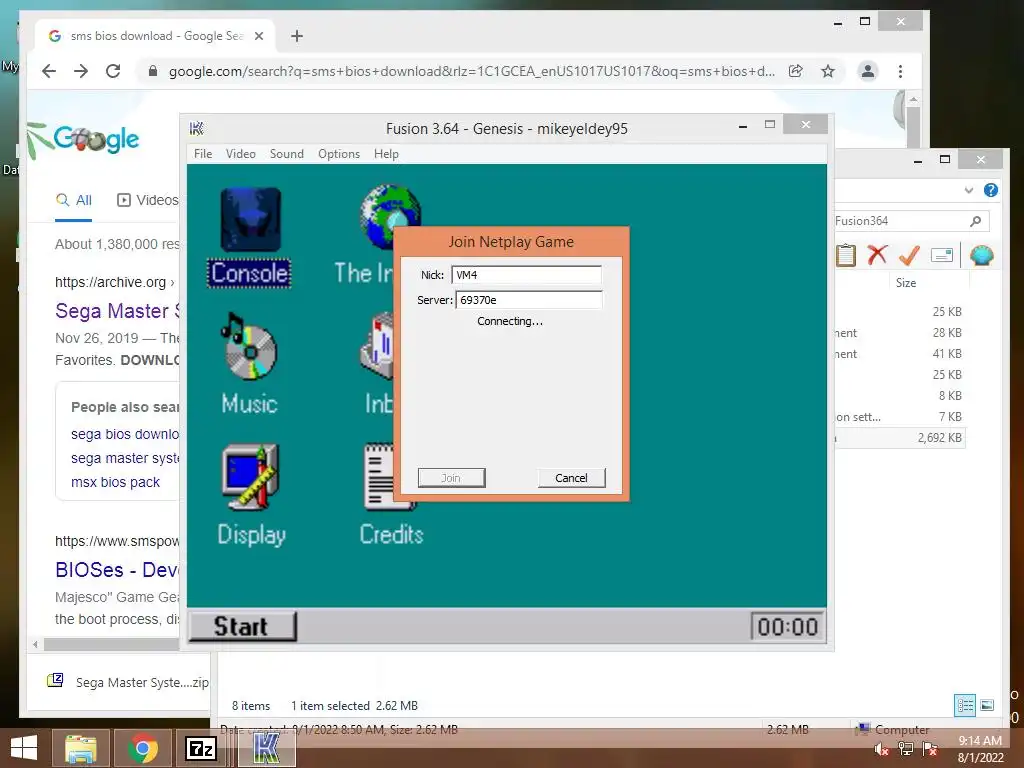1024x768 pixels.
Task: Click the Fusion364 search box
Action: pyautogui.click(x=911, y=221)
